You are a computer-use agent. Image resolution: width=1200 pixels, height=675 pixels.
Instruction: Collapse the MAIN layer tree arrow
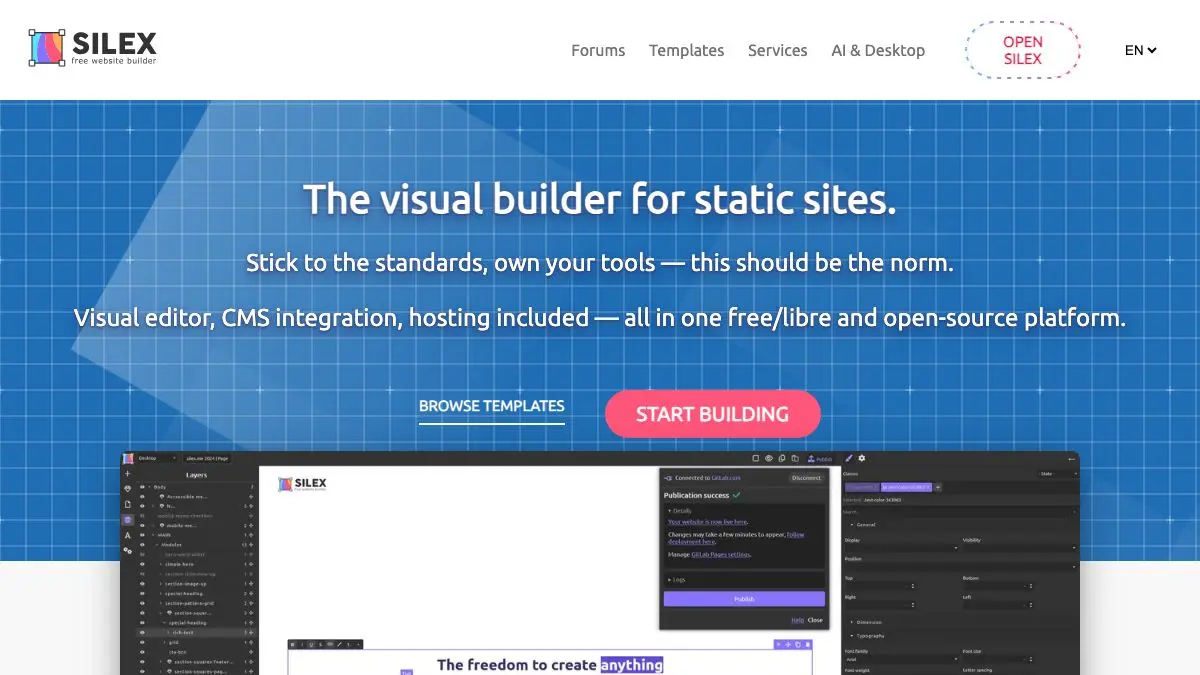pos(153,535)
